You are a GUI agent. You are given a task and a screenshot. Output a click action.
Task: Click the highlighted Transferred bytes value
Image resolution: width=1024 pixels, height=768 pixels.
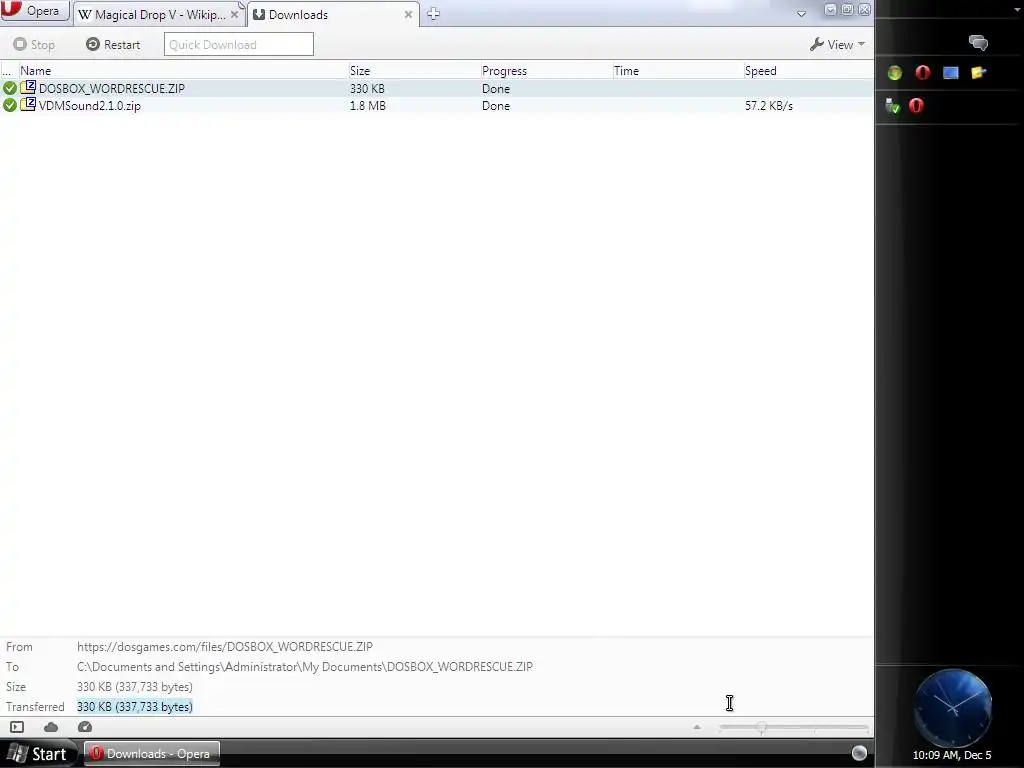tap(135, 707)
